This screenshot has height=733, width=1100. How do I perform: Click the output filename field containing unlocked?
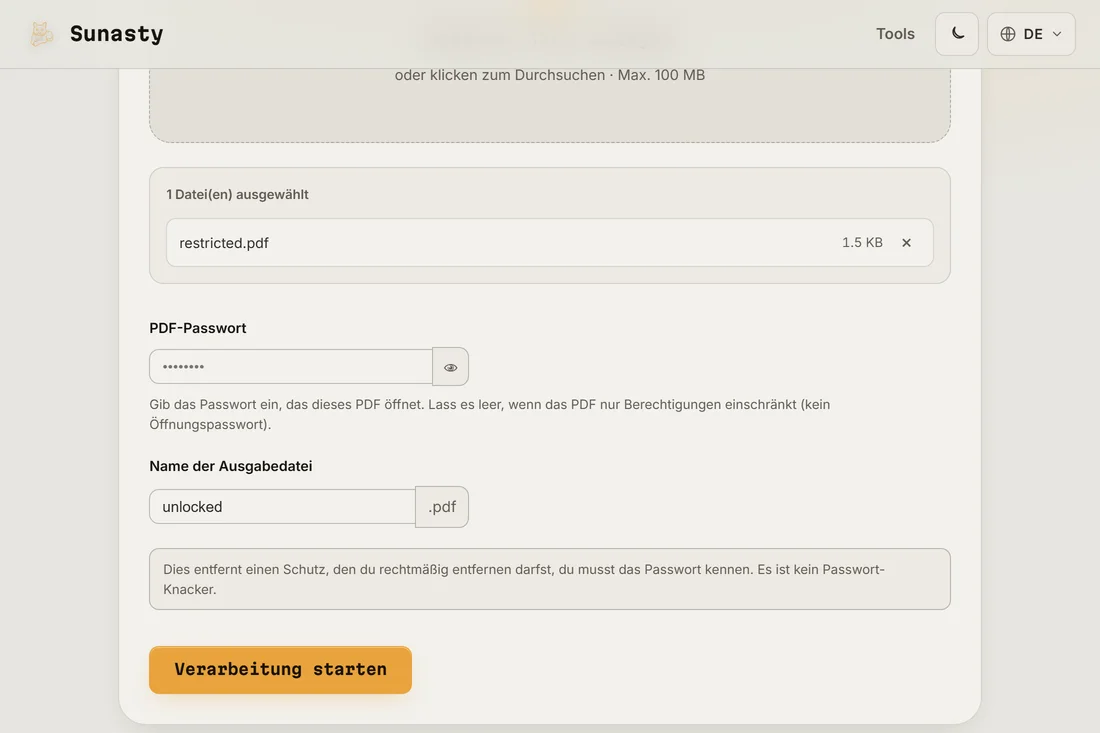pos(283,506)
